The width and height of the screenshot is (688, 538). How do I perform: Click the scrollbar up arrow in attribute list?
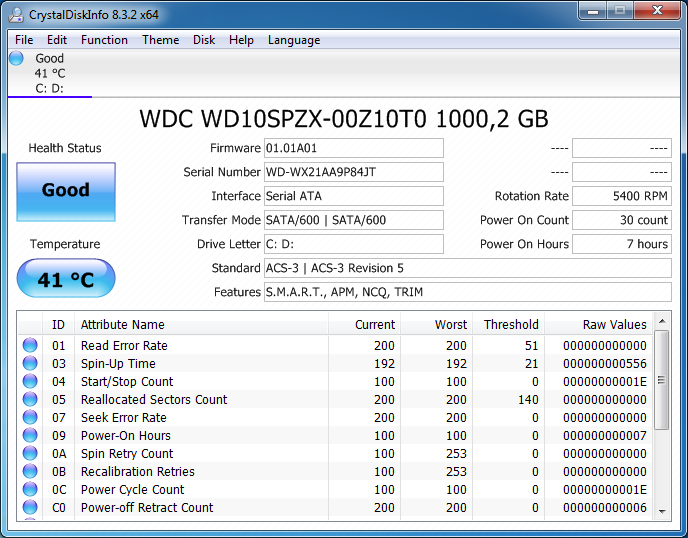click(662, 321)
